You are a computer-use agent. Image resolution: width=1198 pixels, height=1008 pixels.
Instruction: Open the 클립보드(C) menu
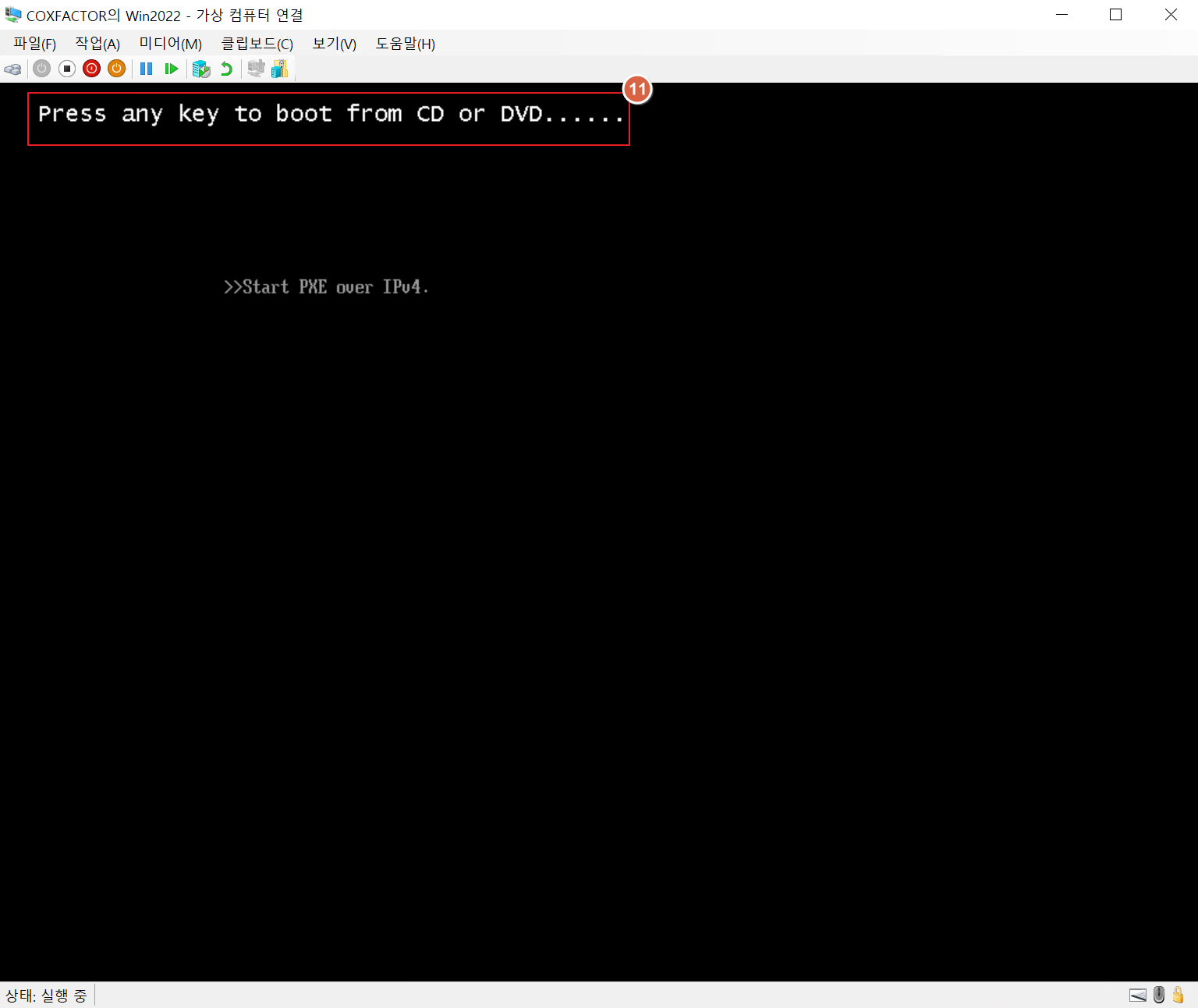[x=257, y=44]
